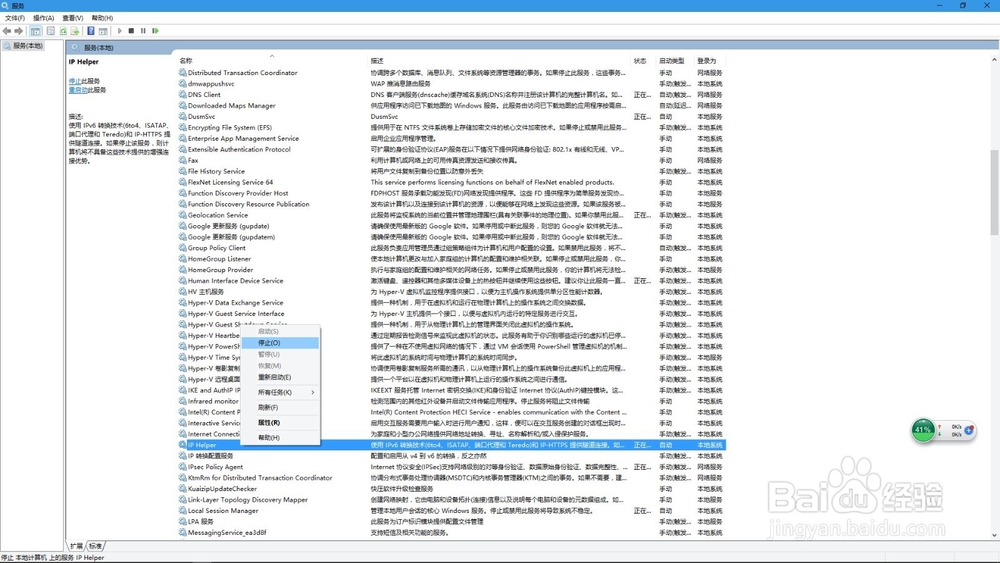1000x563 pixels.
Task: Click the Back arrow in the toolbar
Action: coord(7,31)
